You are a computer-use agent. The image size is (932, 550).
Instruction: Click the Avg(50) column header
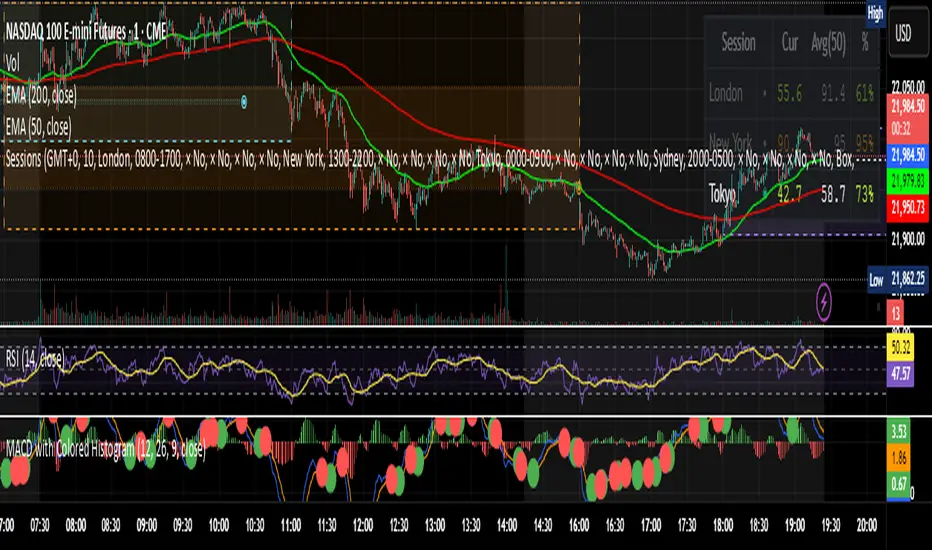(828, 43)
